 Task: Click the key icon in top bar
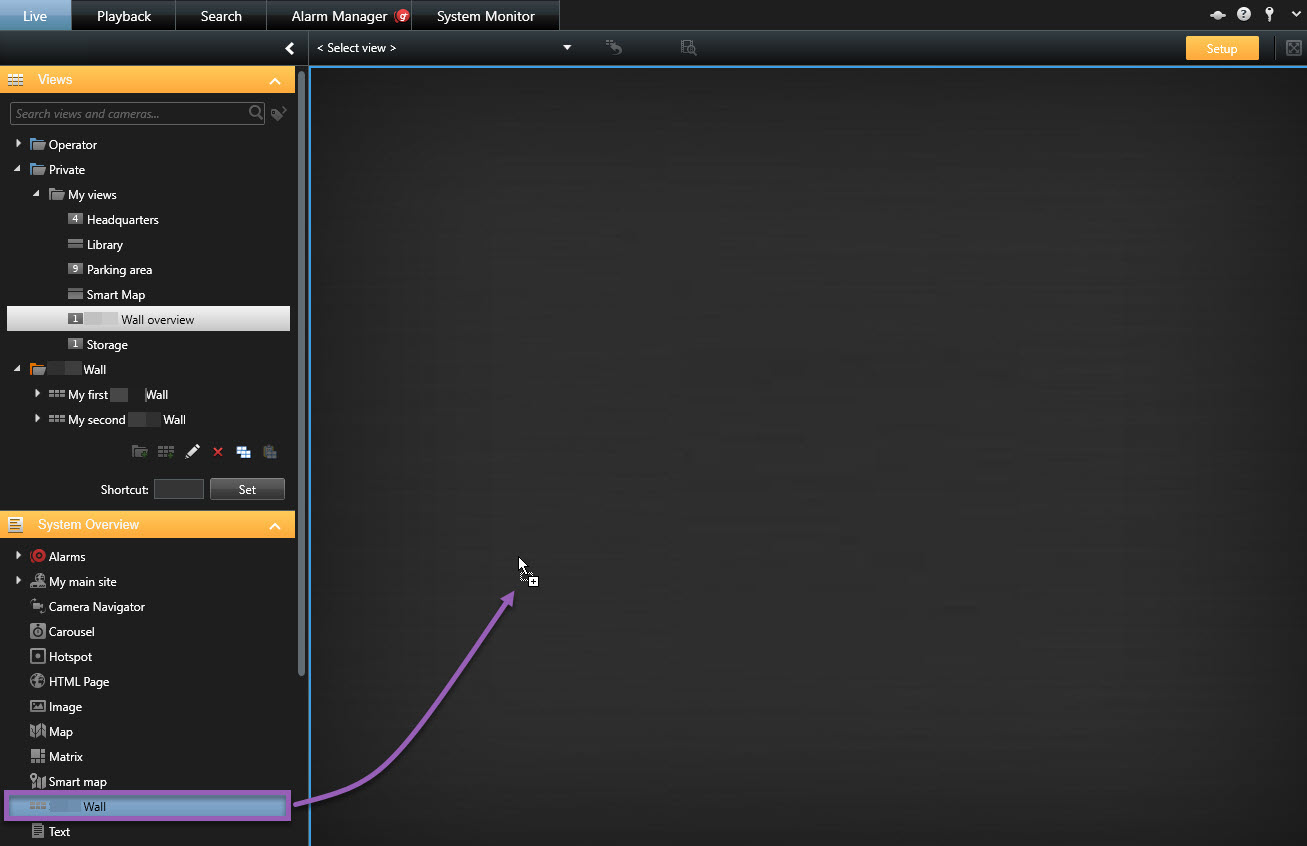[1269, 15]
